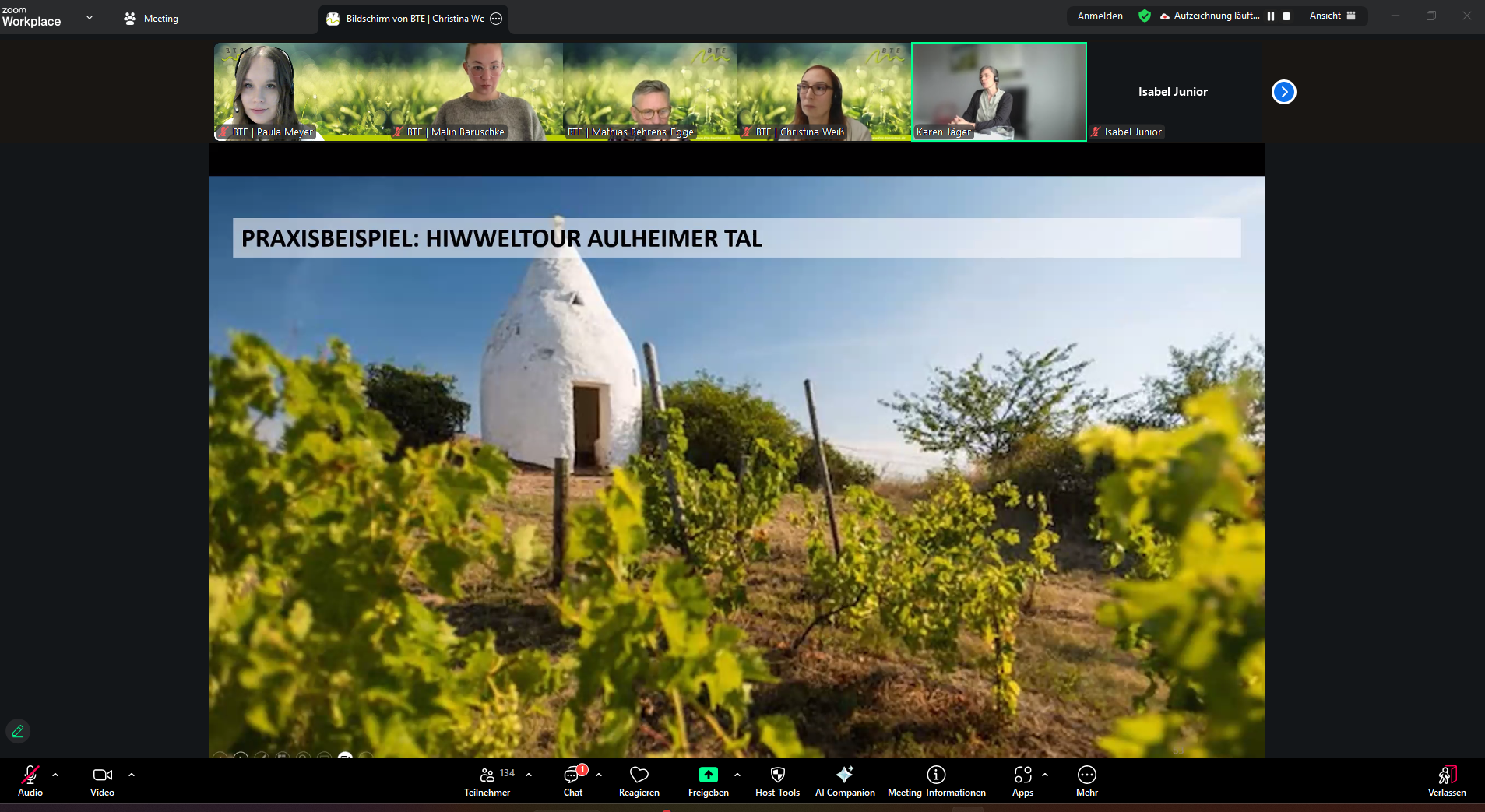Pause the running recording

(x=1271, y=16)
